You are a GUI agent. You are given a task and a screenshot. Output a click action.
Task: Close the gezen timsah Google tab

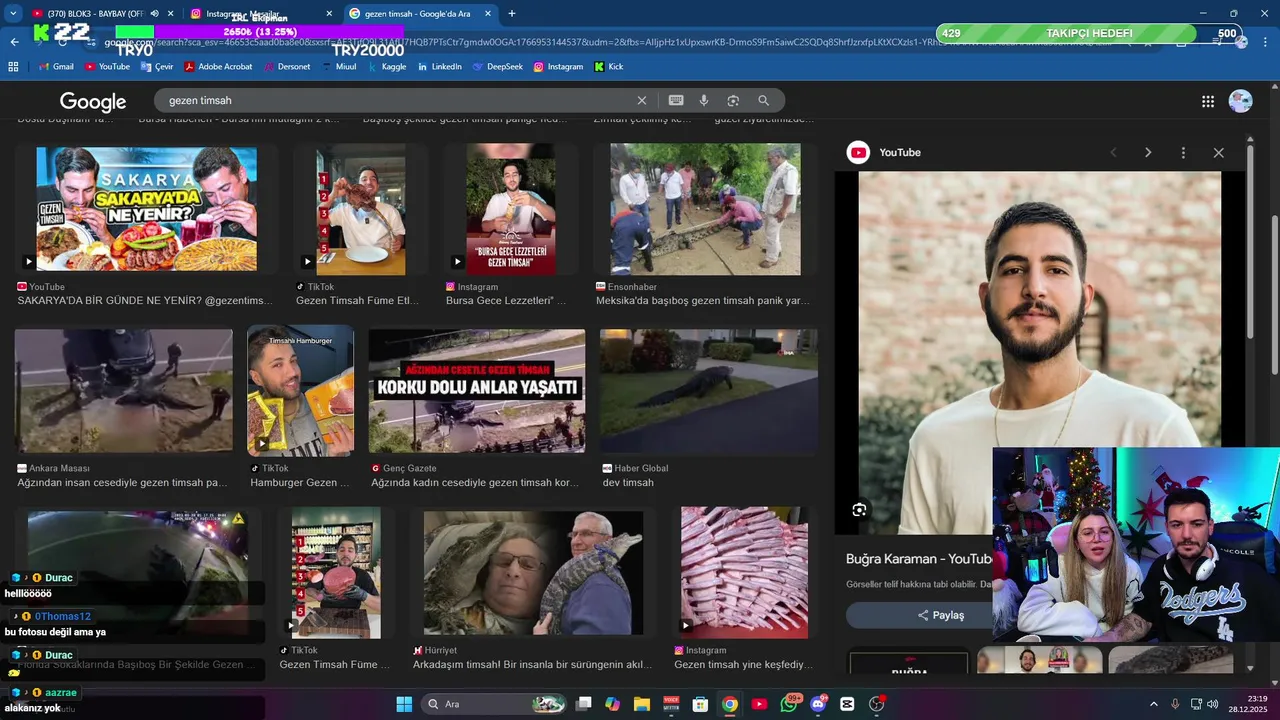(488, 13)
